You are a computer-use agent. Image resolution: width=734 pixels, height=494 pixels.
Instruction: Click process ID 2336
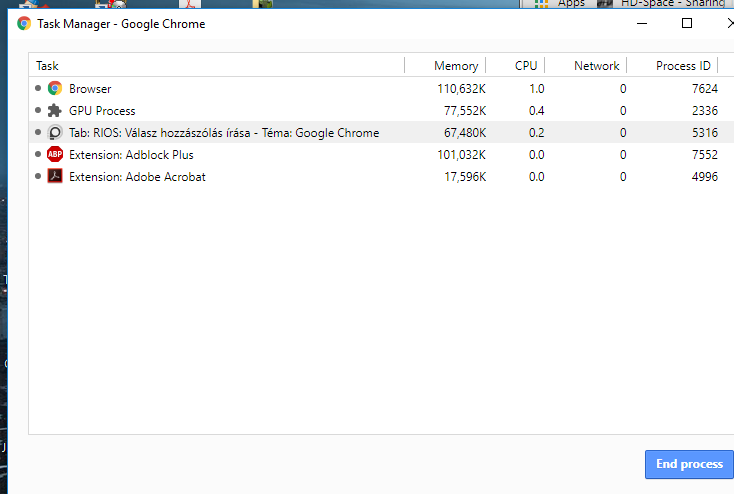(x=705, y=111)
